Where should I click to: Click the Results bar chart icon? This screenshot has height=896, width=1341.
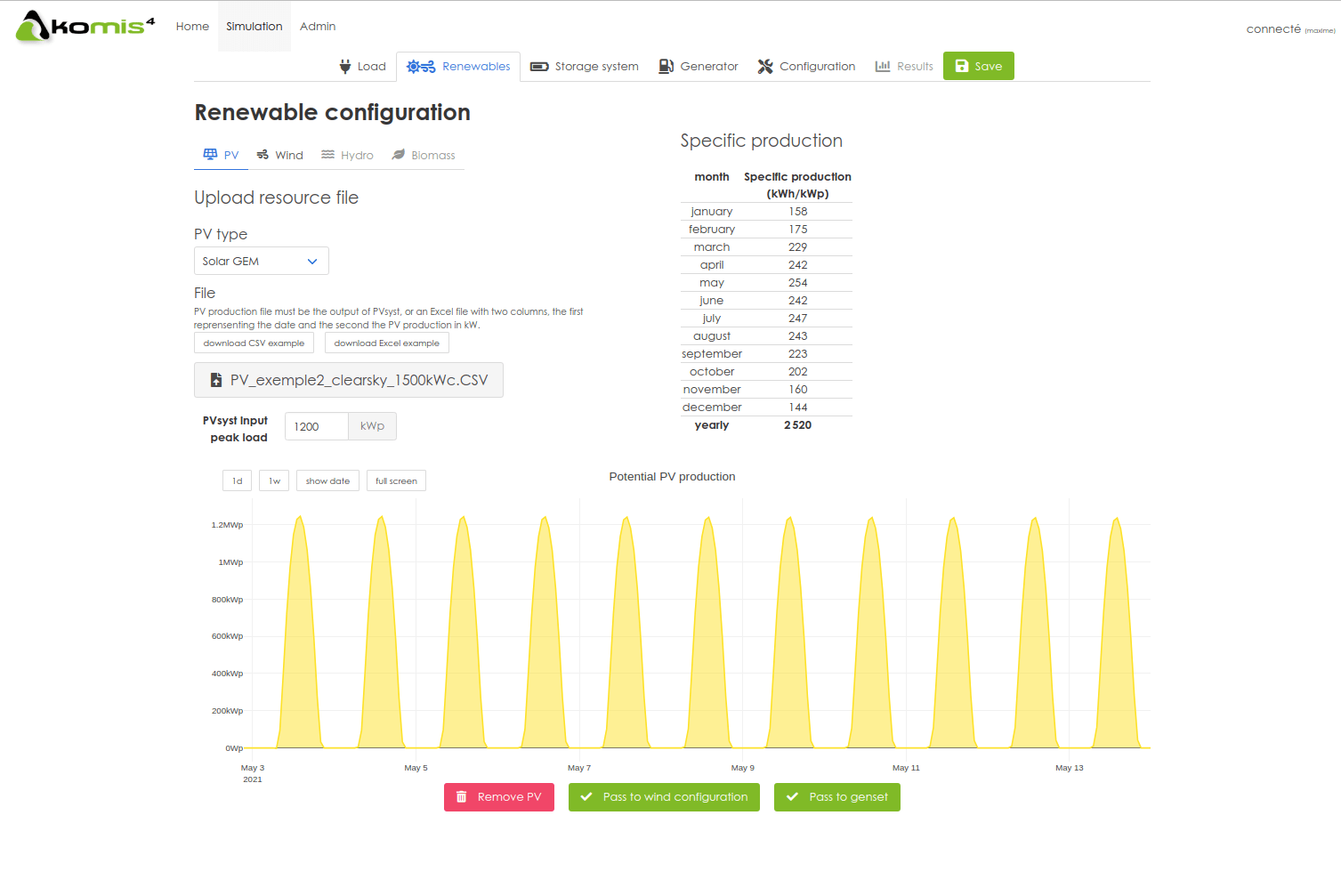[x=883, y=67]
